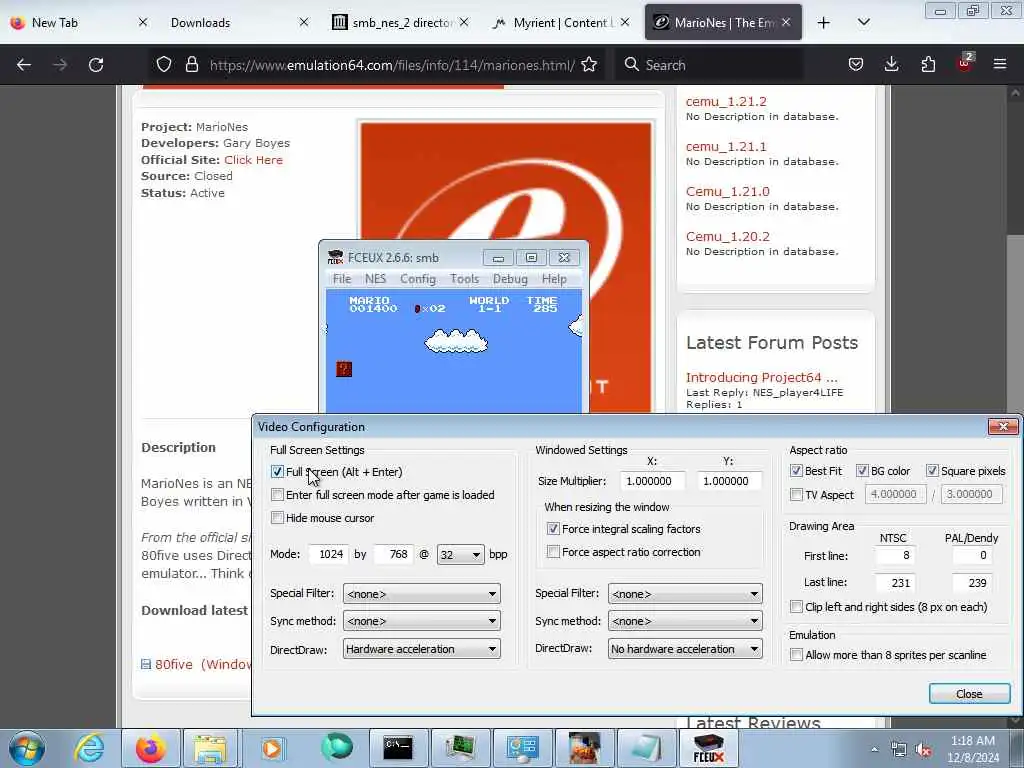
Task: List all tabs with the chevron icon
Action: 863,22
